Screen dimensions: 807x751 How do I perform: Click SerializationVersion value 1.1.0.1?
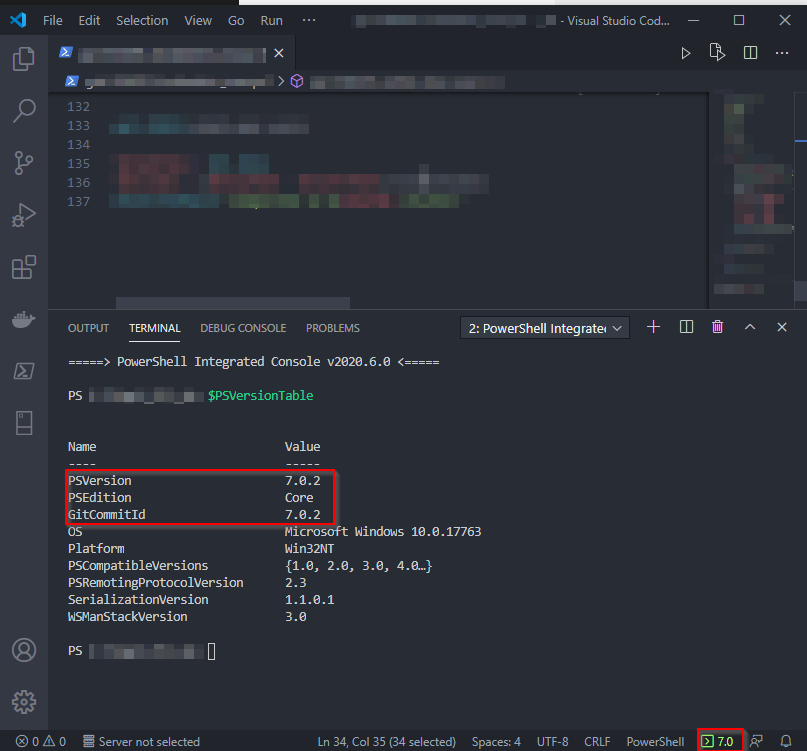(309, 599)
